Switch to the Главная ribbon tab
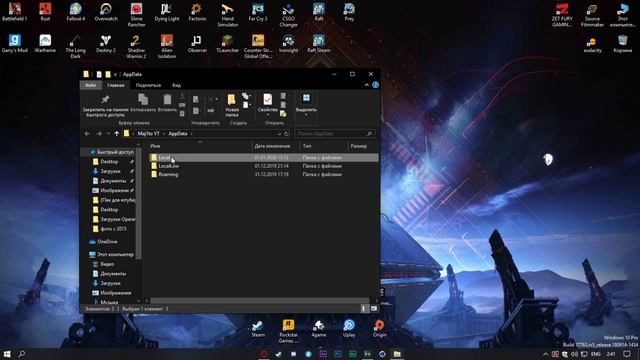This screenshot has width=640, height=360. pos(116,85)
